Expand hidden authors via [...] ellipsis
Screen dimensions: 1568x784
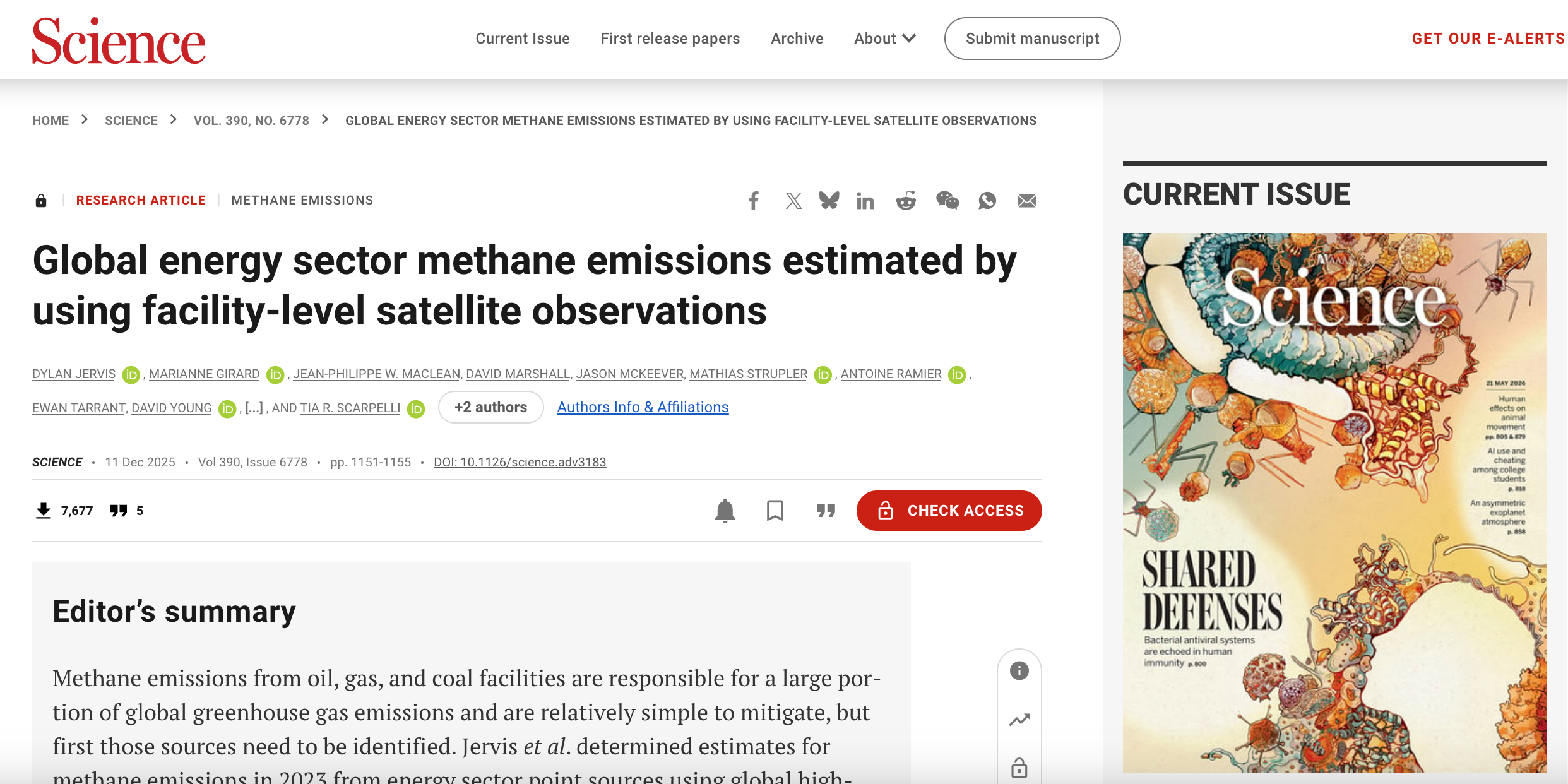tap(254, 408)
